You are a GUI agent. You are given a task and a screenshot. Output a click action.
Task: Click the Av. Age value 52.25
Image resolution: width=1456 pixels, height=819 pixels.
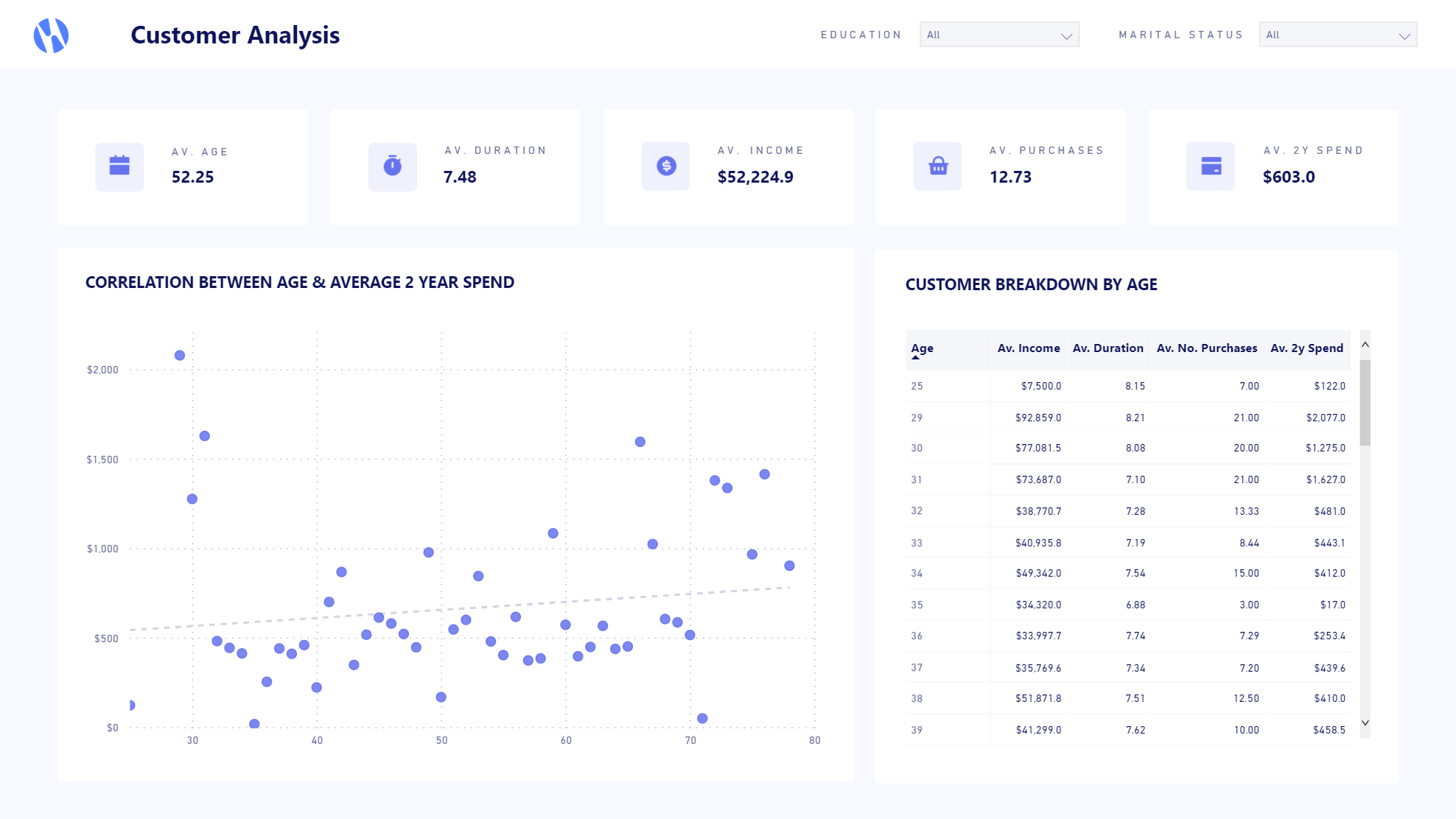192,177
